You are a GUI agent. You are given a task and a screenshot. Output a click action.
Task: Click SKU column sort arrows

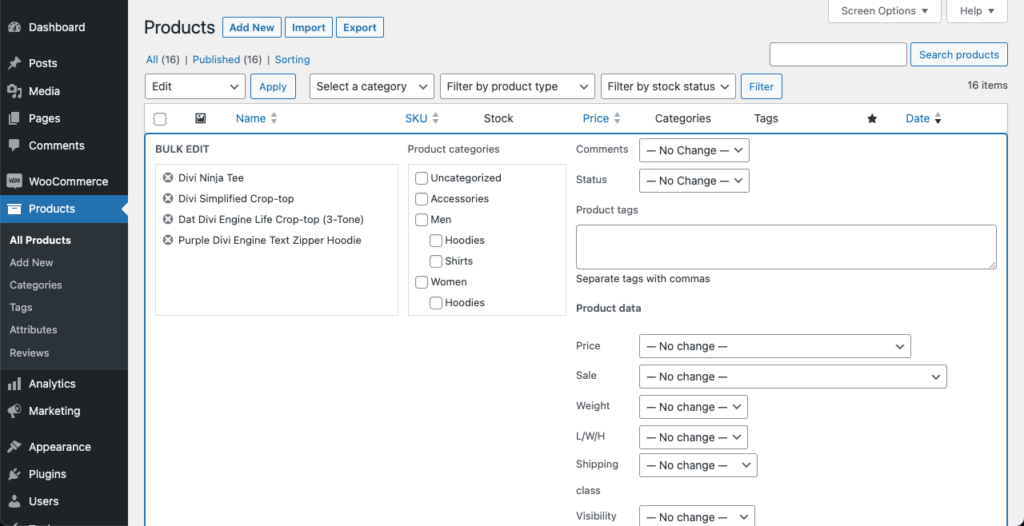[x=436, y=119]
